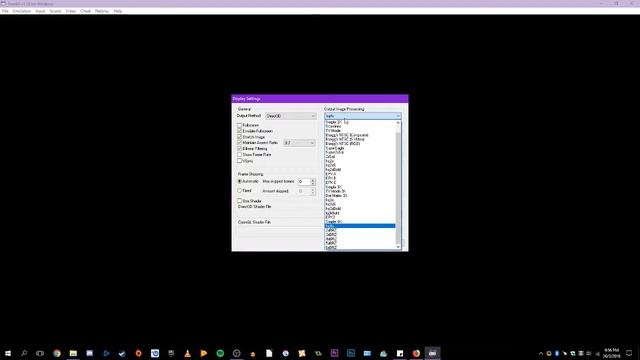This screenshot has height=360, width=640.
Task: Enable Show Frame Rate checkbox
Action: pyautogui.click(x=240, y=155)
